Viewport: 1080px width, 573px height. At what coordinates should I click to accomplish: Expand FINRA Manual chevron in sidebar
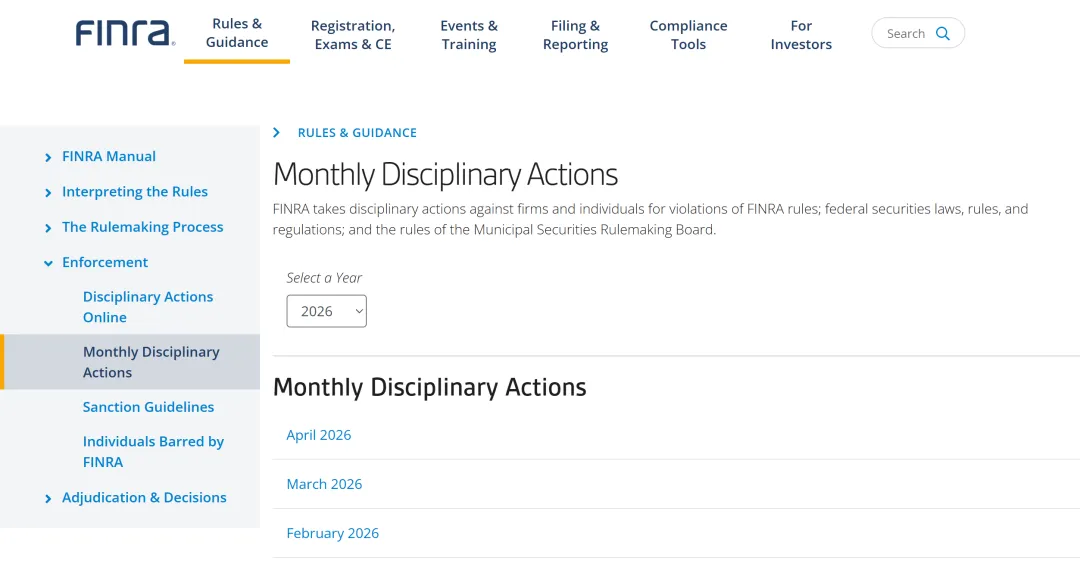[48, 157]
